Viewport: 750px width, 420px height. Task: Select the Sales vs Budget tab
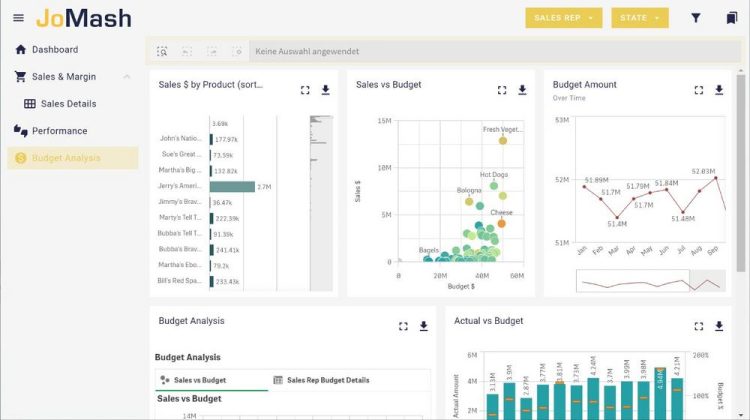[200, 381]
